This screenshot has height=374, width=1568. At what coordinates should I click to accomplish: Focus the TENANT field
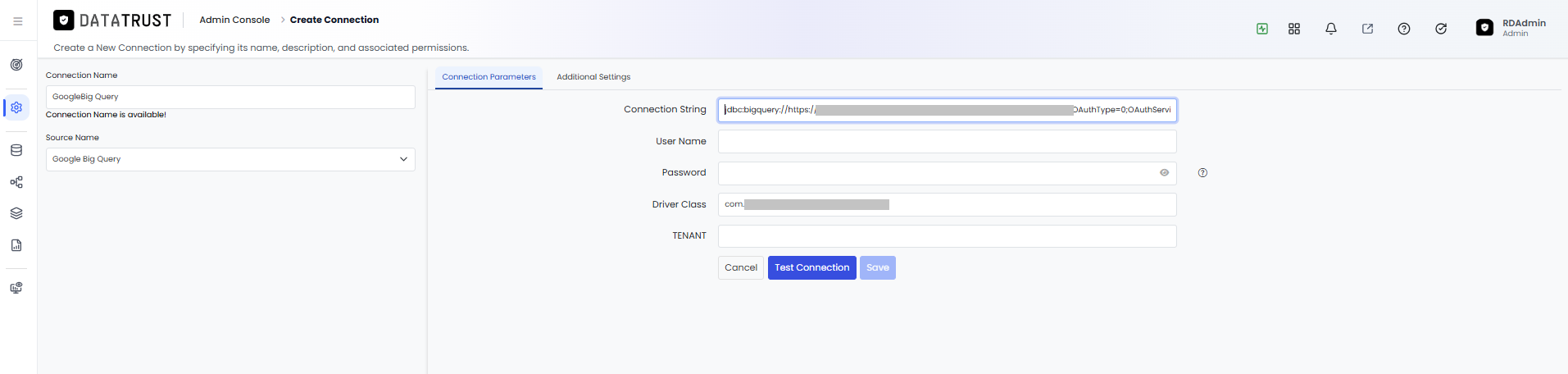948,236
